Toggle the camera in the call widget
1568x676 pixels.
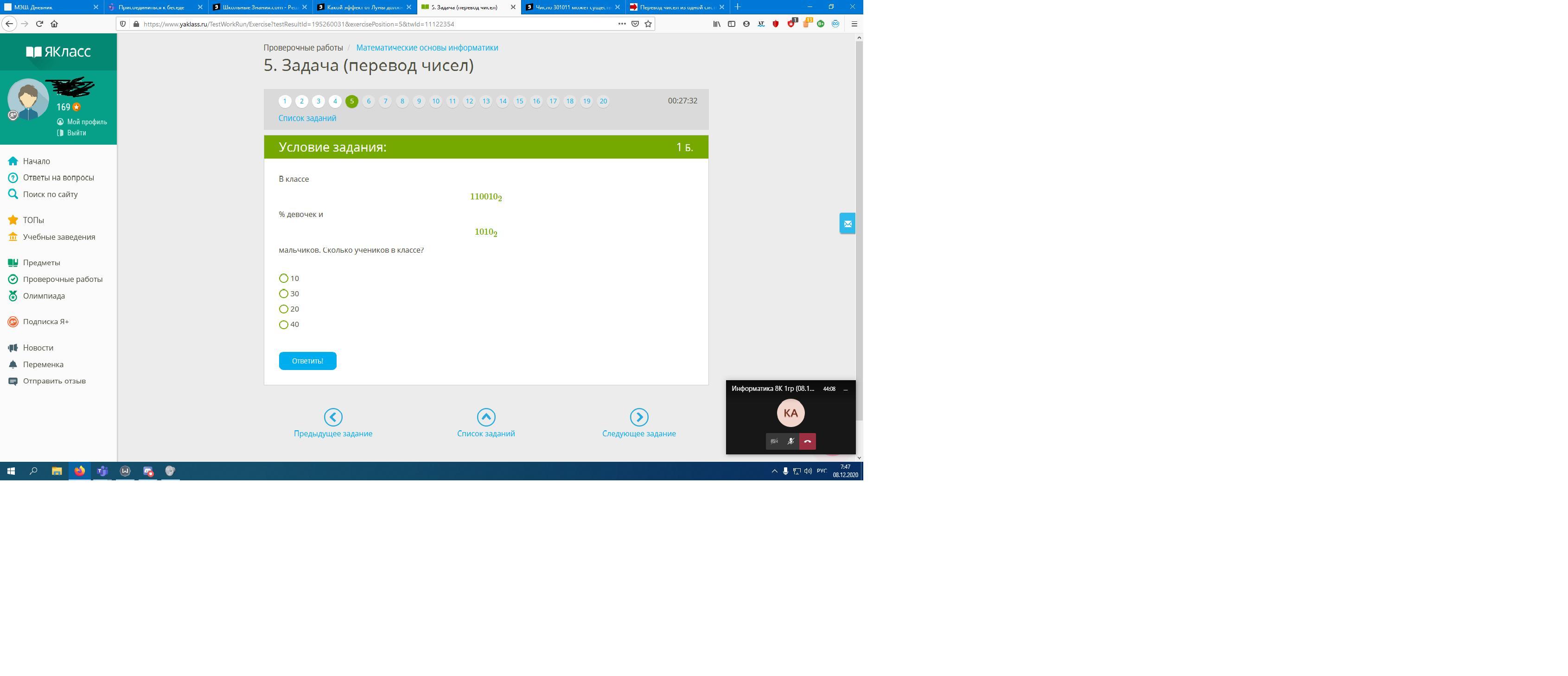774,441
